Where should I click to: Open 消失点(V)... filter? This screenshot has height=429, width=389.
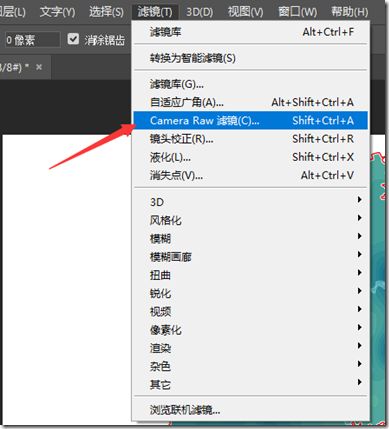[x=251, y=175]
